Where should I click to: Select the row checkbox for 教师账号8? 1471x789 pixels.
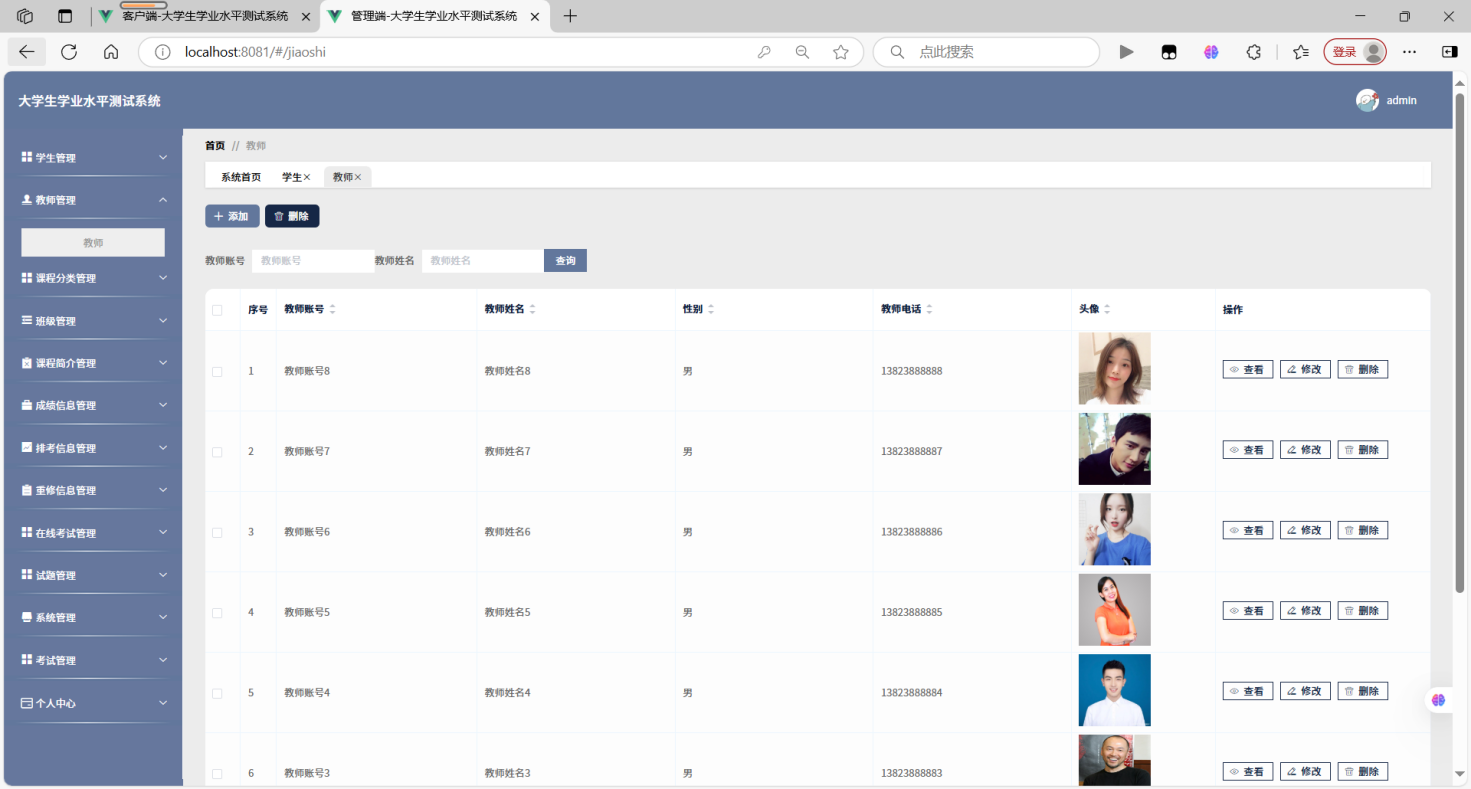217,371
